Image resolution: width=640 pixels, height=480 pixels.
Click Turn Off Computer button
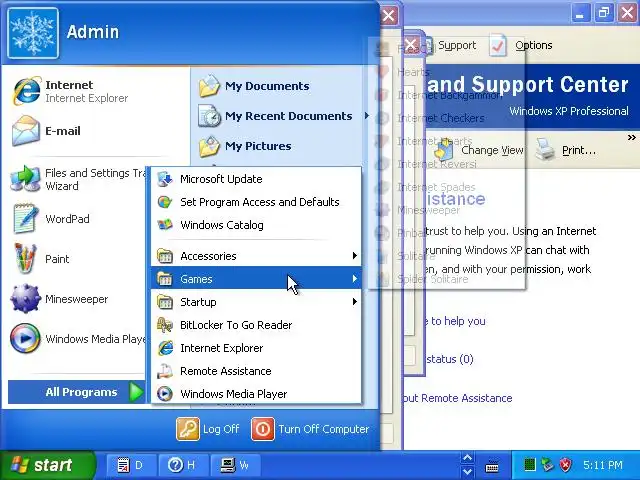tap(310, 429)
